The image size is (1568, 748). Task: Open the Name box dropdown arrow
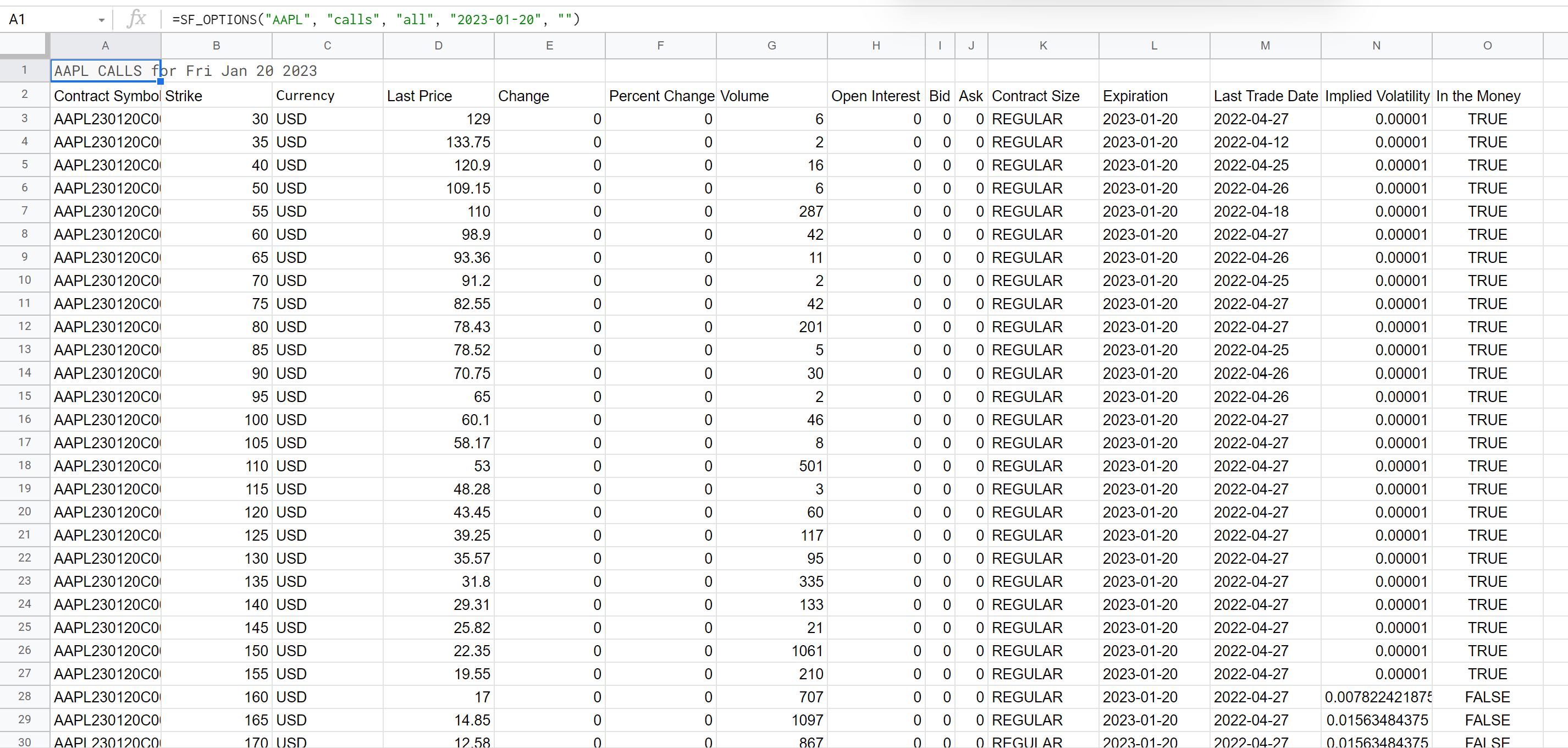point(101,20)
